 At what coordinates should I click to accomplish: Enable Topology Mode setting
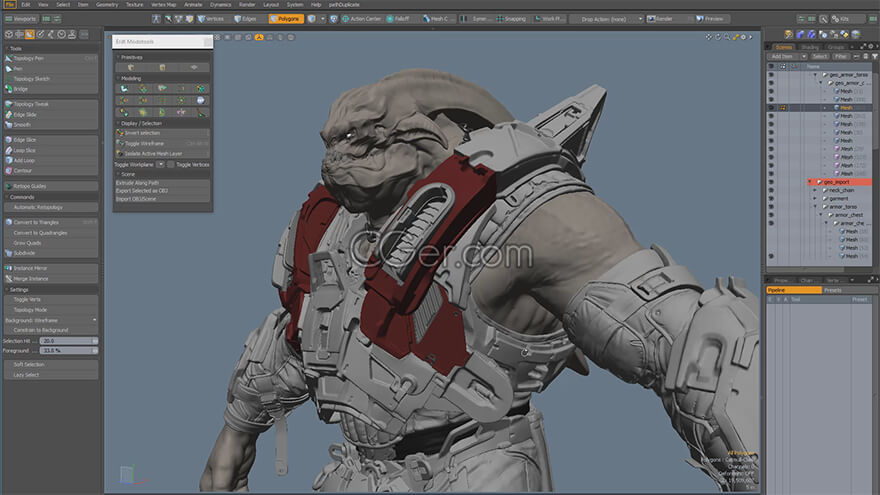point(51,310)
